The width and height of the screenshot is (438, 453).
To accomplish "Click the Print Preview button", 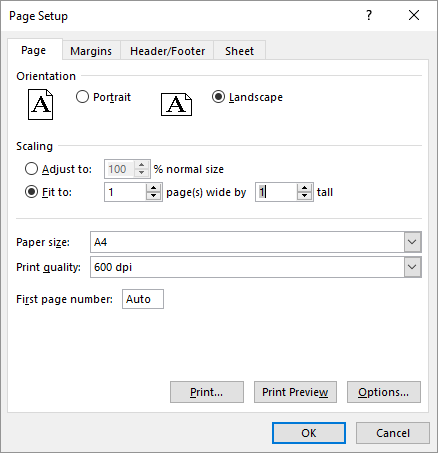I will (x=295, y=392).
